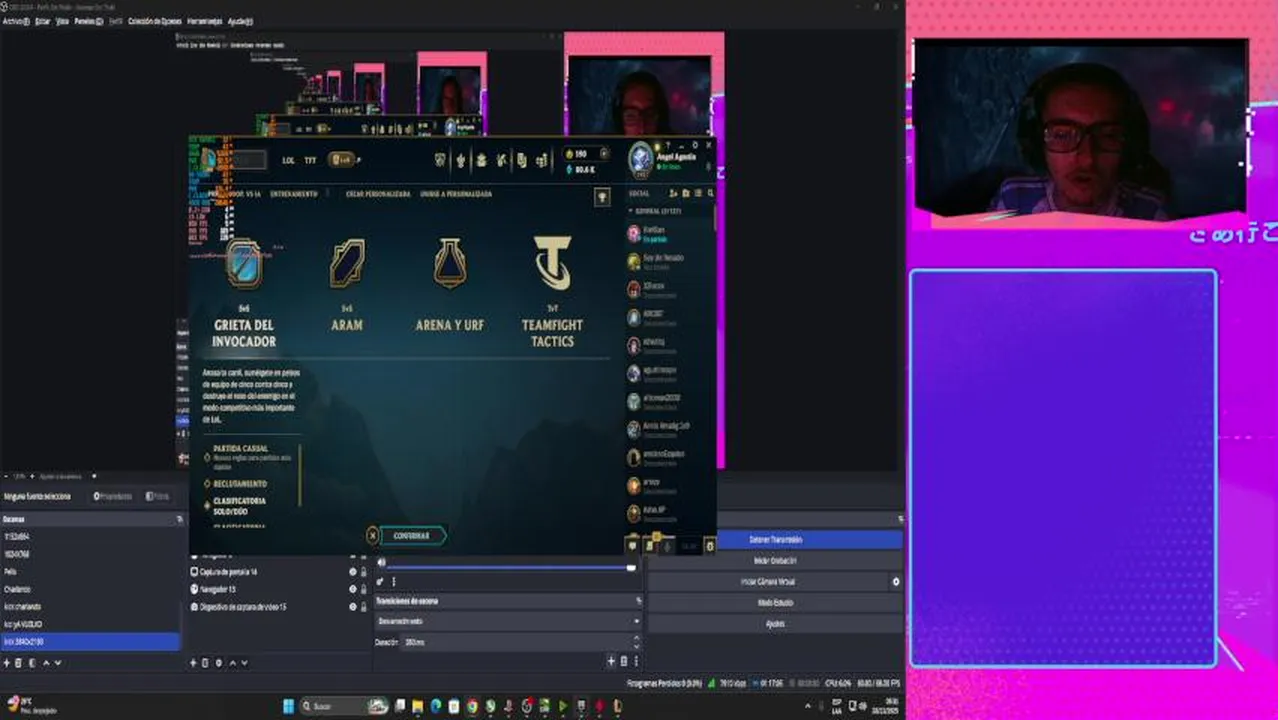Image resolution: width=1278 pixels, height=720 pixels.
Task: Adjust audio mixer volume slider
Action: pos(510,568)
